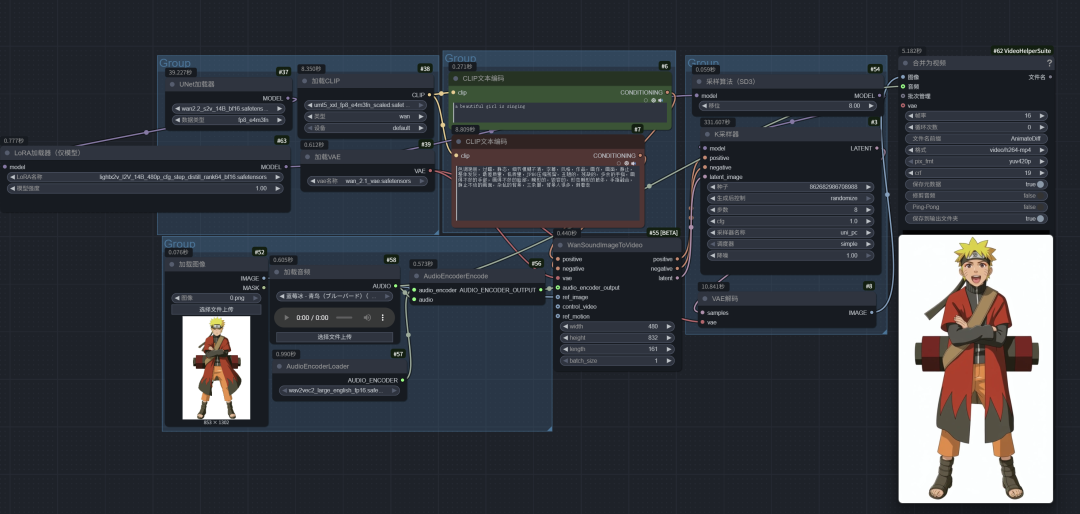Image resolution: width=1080 pixels, height=514 pixels.
Task: Click the help question mark on VideoHelperSuite node
Action: [1049, 63]
